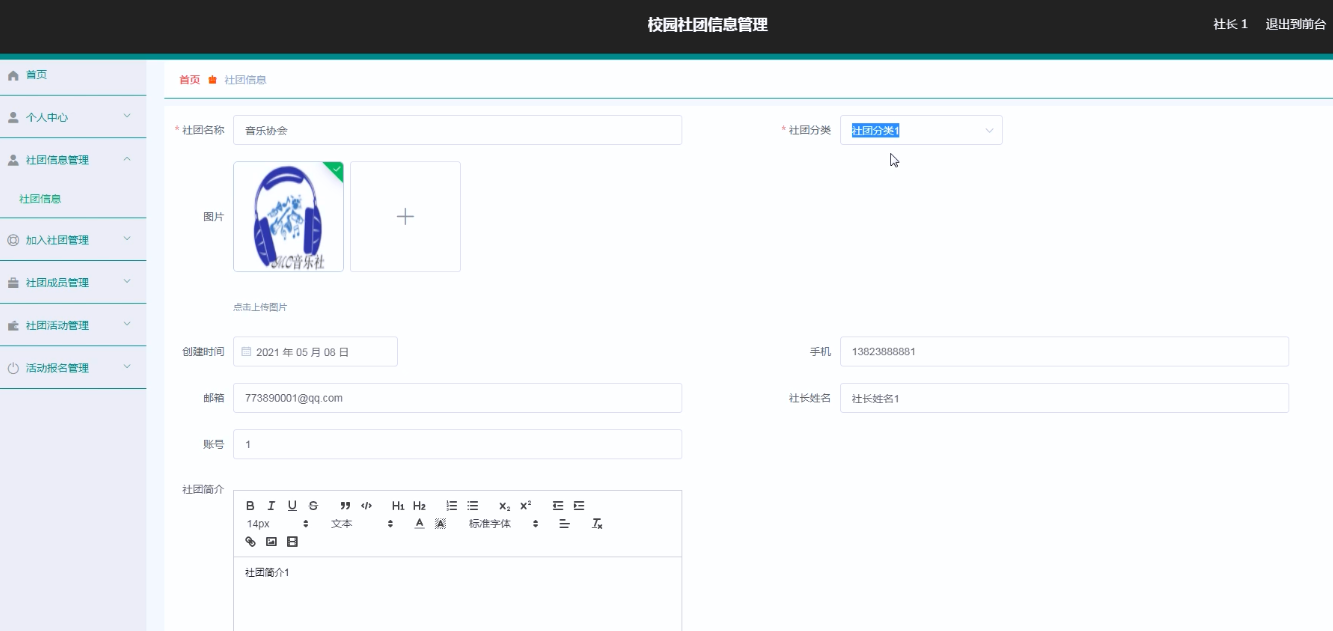
Task: Focus the 手机 phone input field
Action: click(1064, 352)
